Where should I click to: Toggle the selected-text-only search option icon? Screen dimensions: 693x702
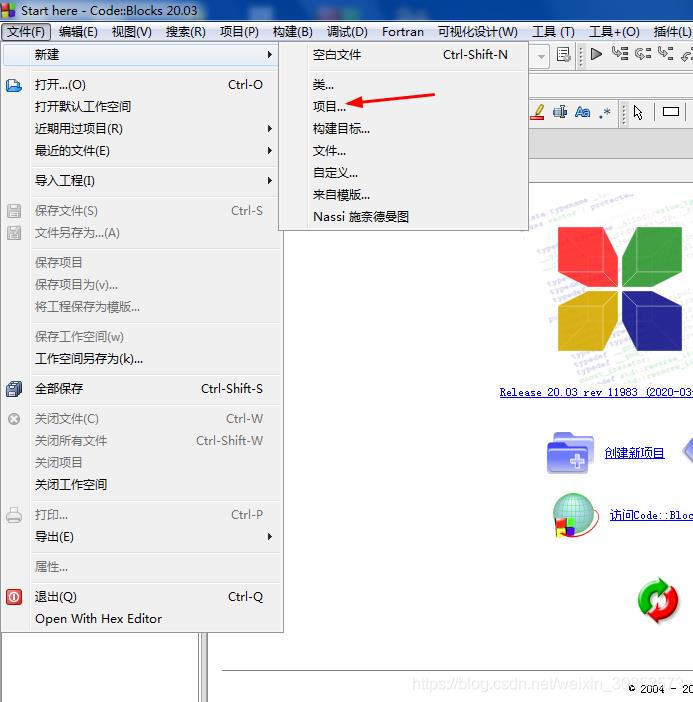pyautogui.click(x=560, y=112)
